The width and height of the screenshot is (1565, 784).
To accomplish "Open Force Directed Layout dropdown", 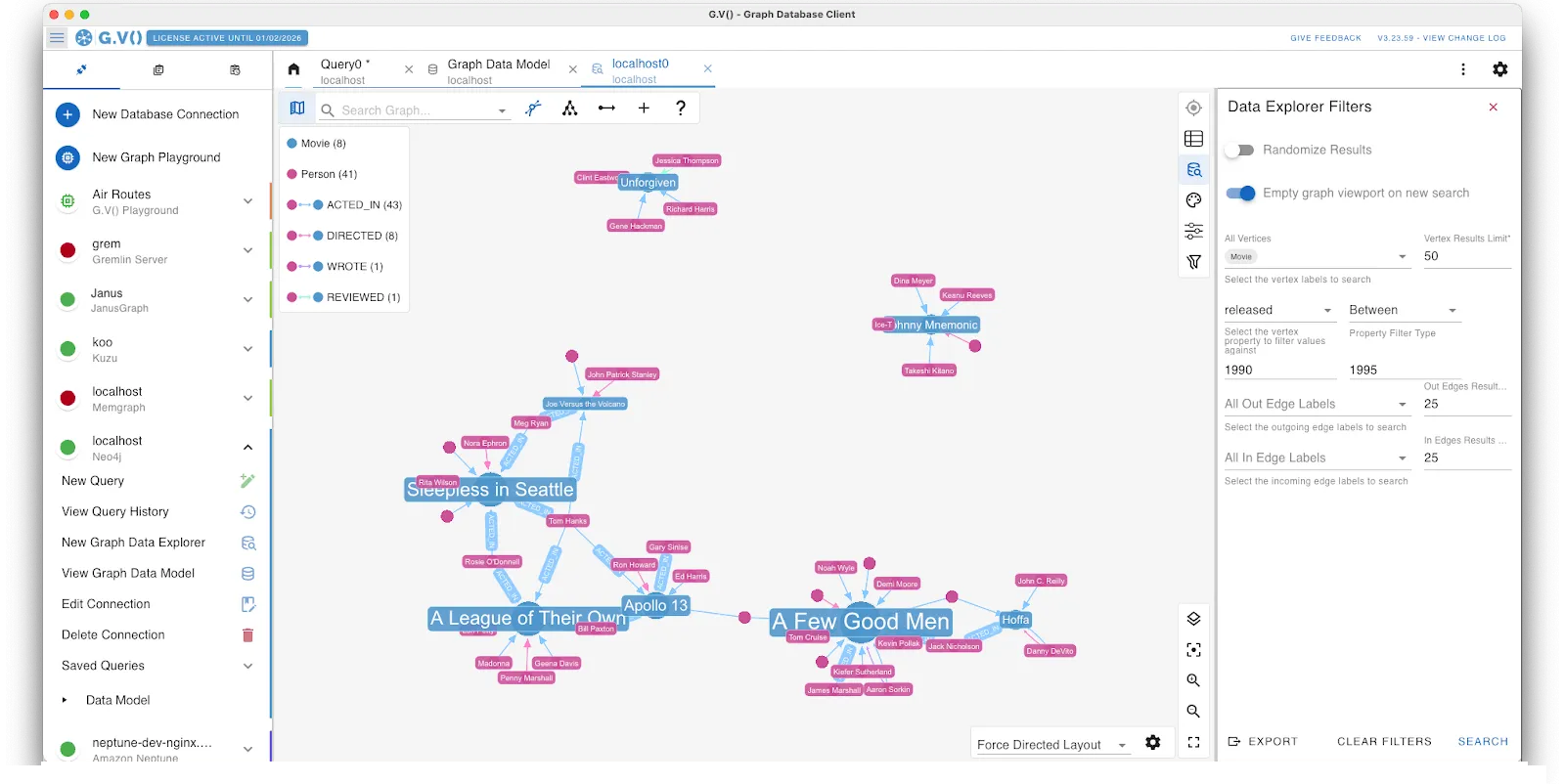I will click(x=1052, y=745).
